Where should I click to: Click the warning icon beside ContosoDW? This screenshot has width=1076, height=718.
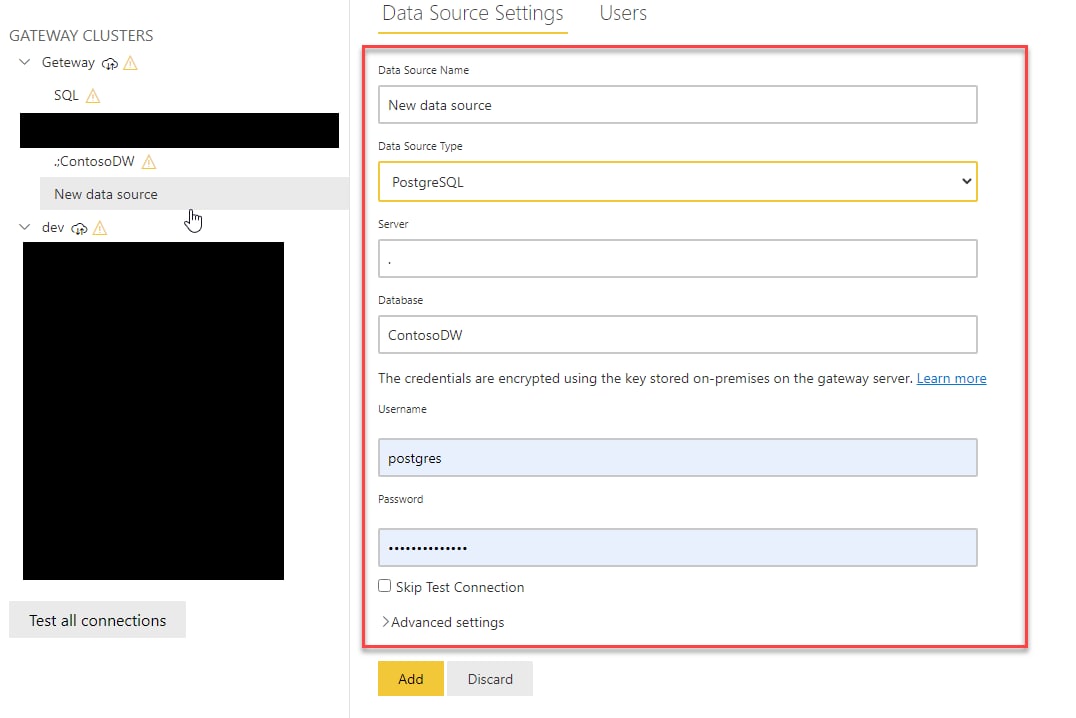click(x=149, y=162)
